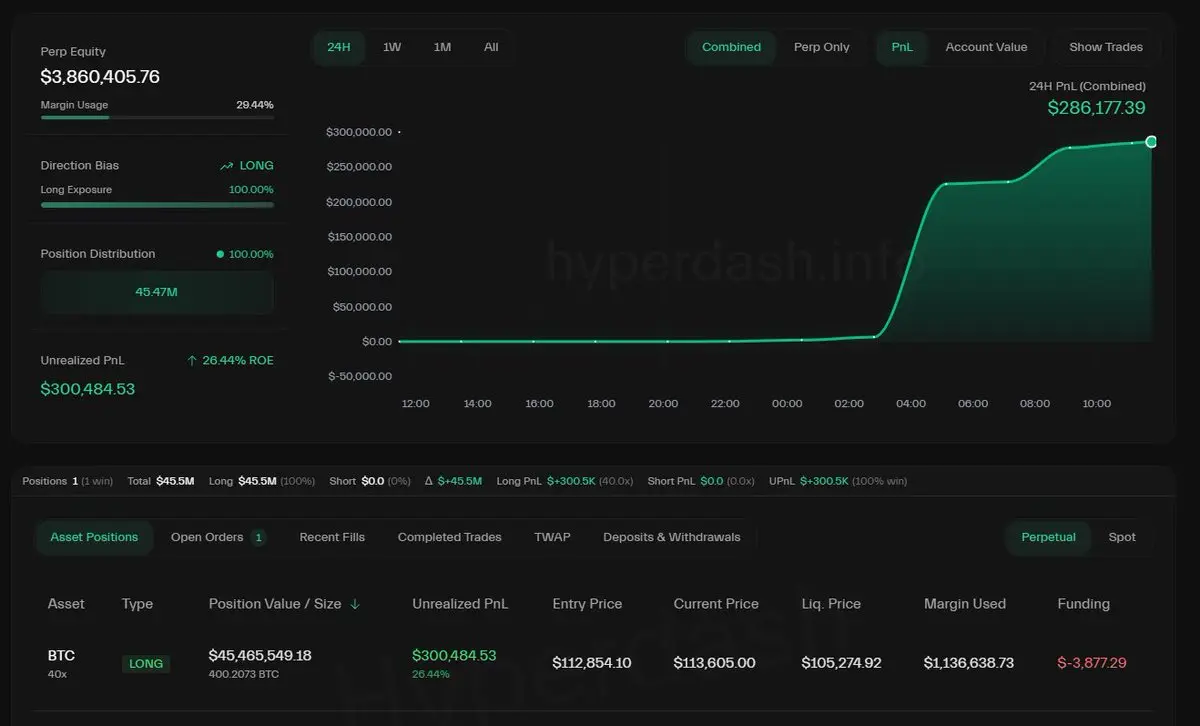Open the Completed Trades tab

450,537
